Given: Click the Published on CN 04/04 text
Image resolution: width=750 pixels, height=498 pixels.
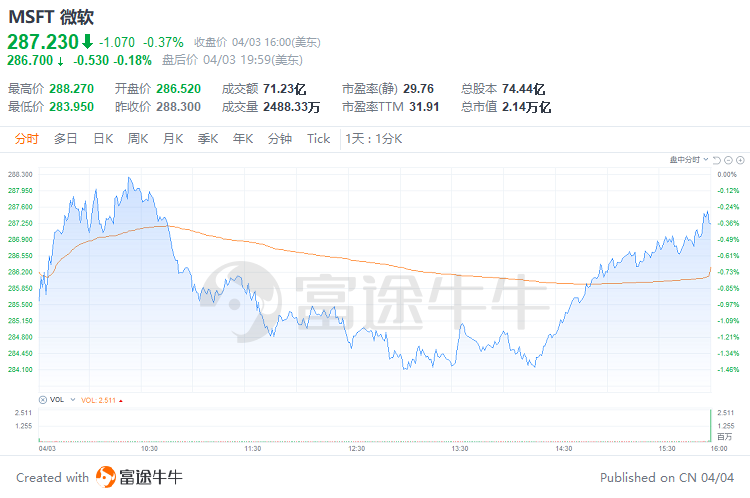Looking at the screenshot, I should coord(667,478).
